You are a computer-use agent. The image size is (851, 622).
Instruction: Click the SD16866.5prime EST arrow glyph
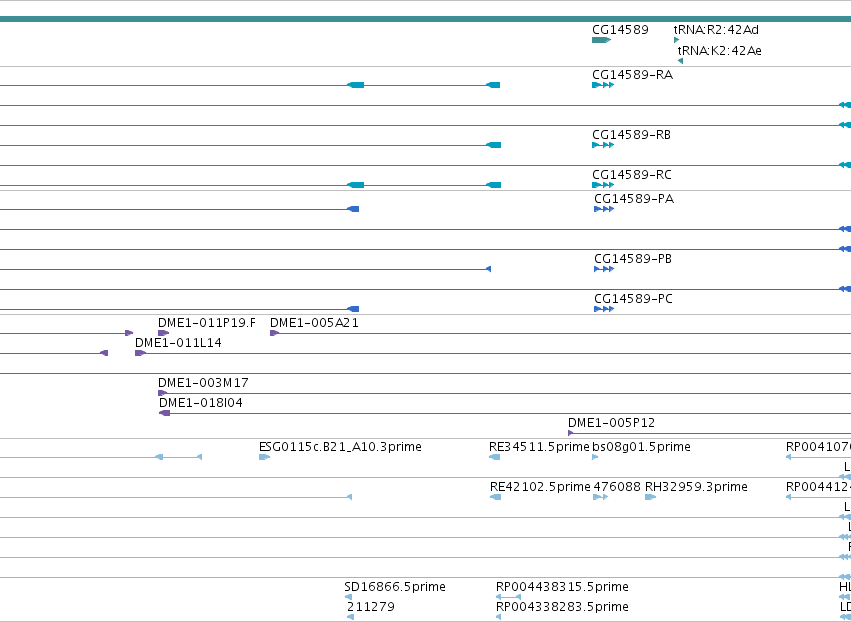[x=348, y=597]
